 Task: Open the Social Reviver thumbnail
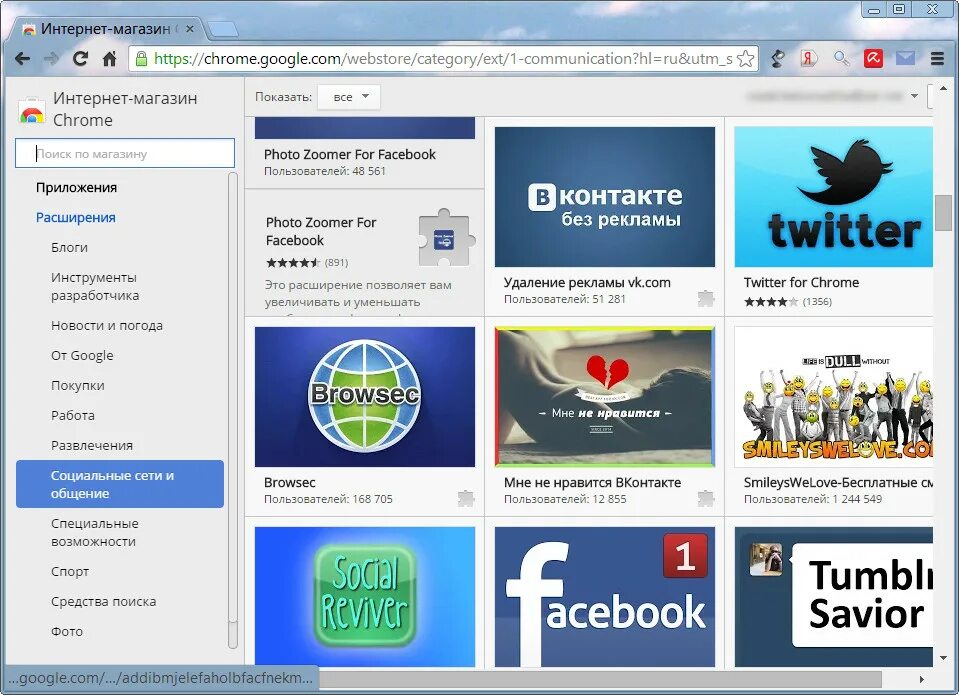(x=365, y=597)
